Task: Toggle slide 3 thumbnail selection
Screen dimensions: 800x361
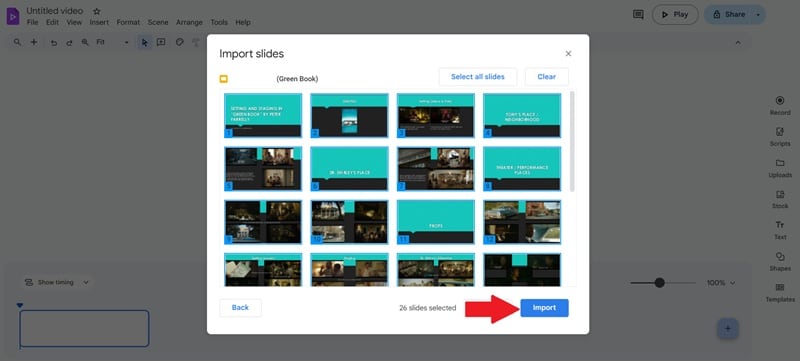Action: (436, 115)
